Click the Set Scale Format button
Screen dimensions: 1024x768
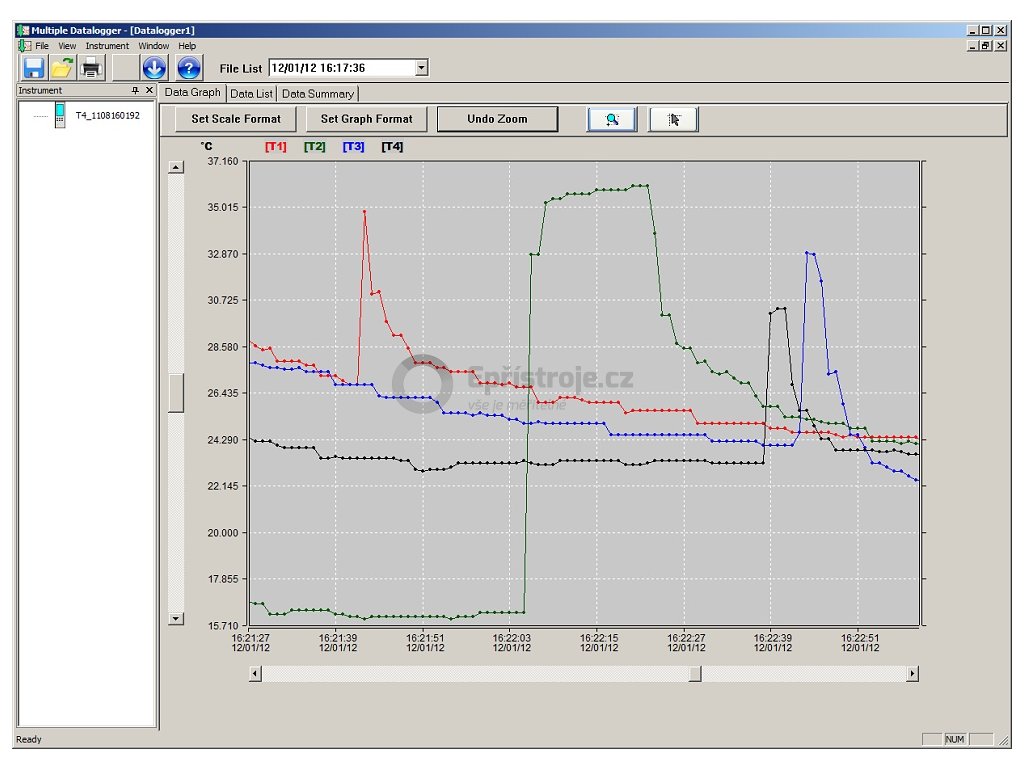tap(236, 119)
